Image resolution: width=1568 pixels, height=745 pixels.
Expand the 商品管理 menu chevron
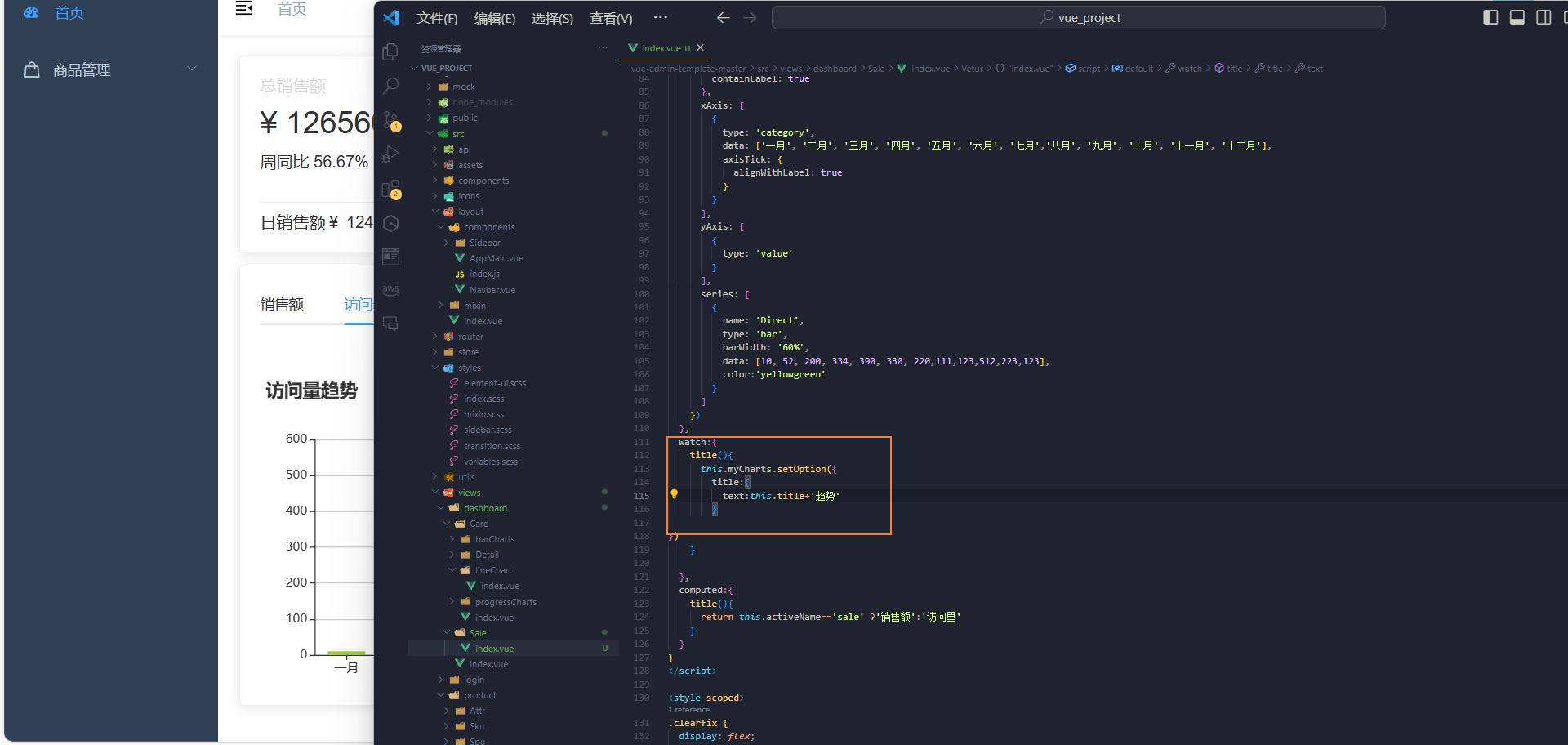click(192, 69)
